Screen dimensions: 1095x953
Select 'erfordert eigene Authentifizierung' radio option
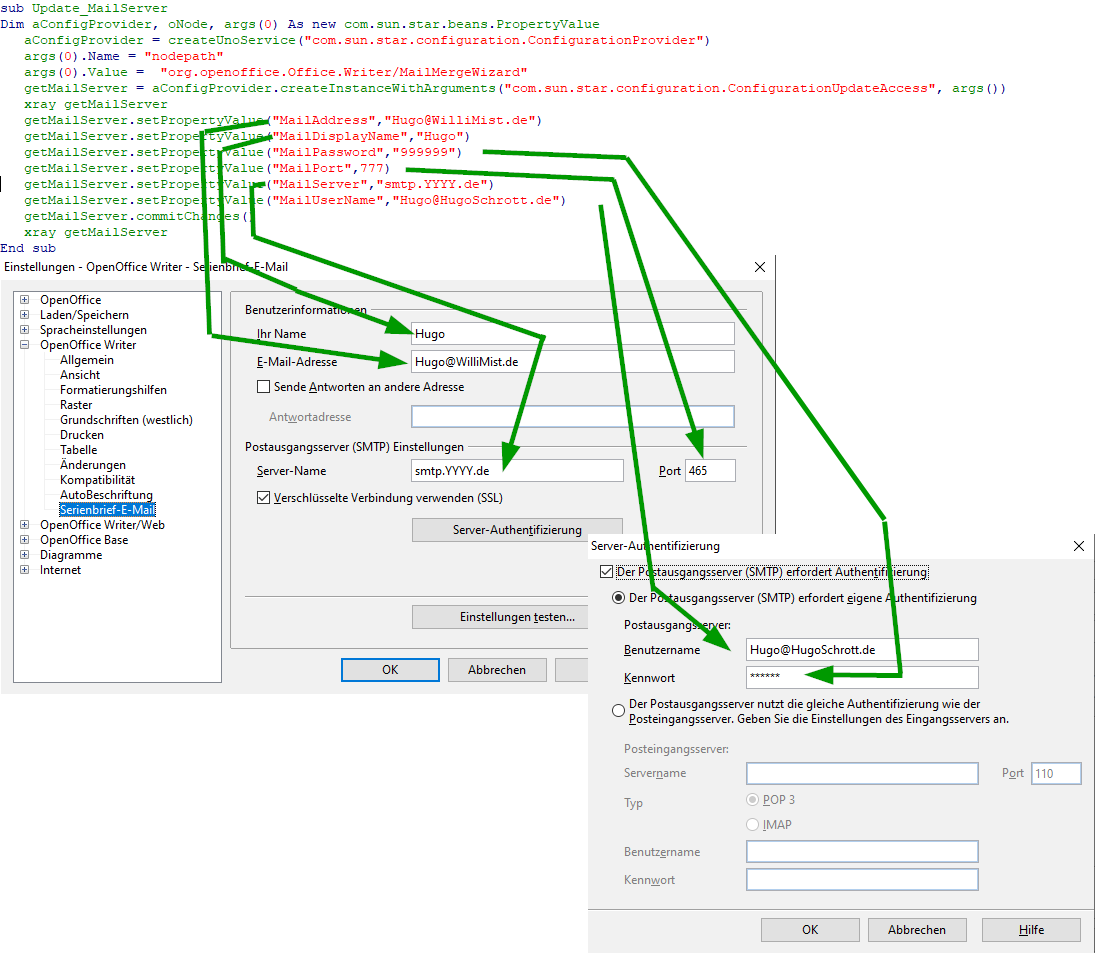[x=619, y=598]
